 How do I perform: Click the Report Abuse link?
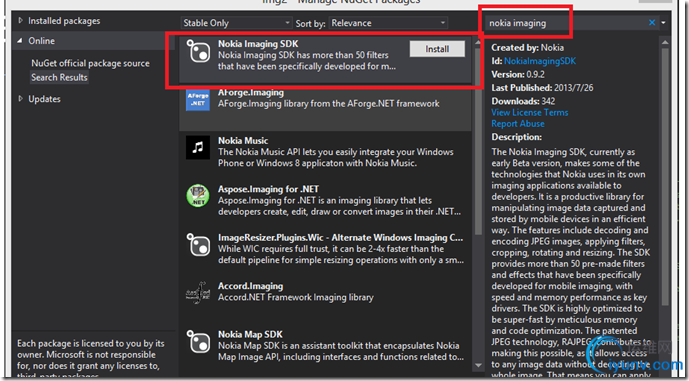(x=518, y=124)
